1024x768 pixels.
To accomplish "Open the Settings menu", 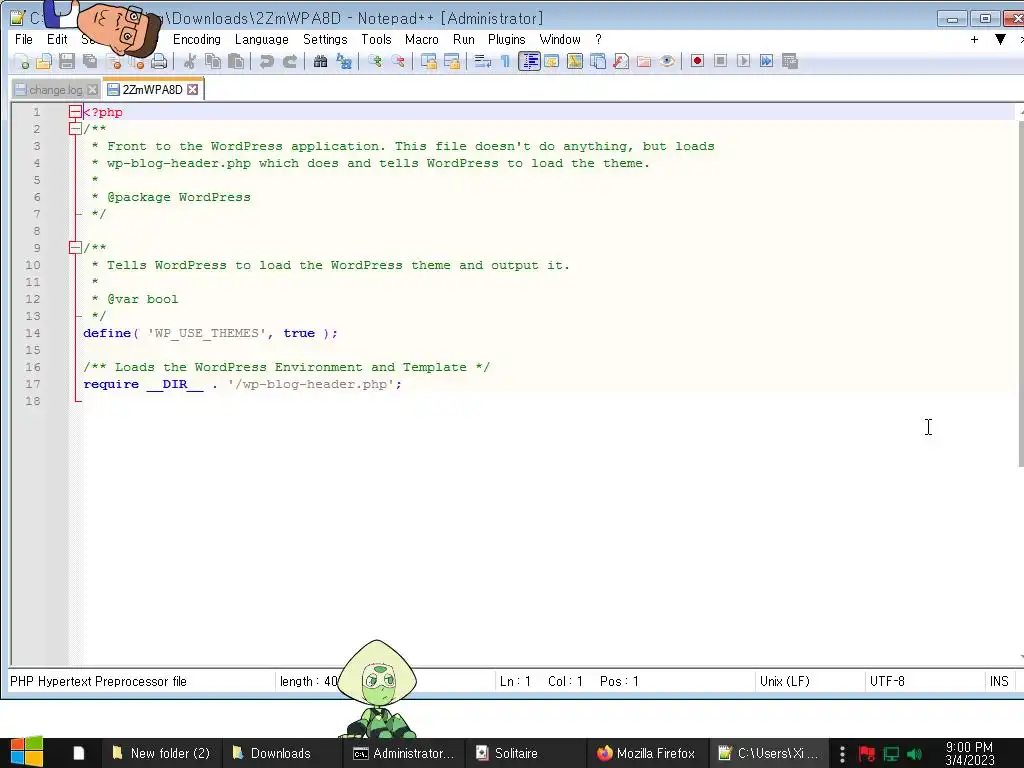I will [x=325, y=39].
